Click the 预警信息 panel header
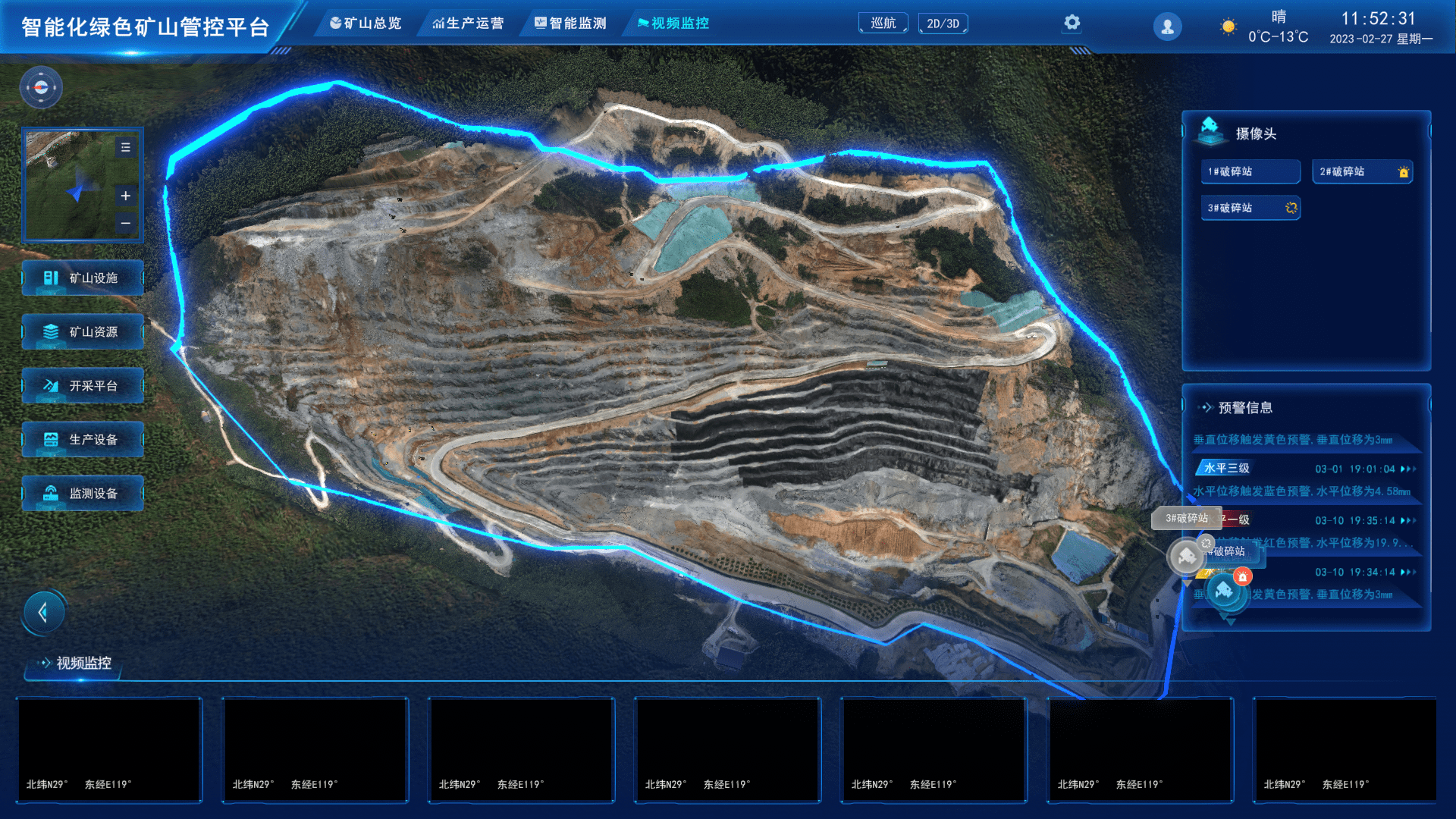Viewport: 1456px width, 819px height. pos(1244,408)
